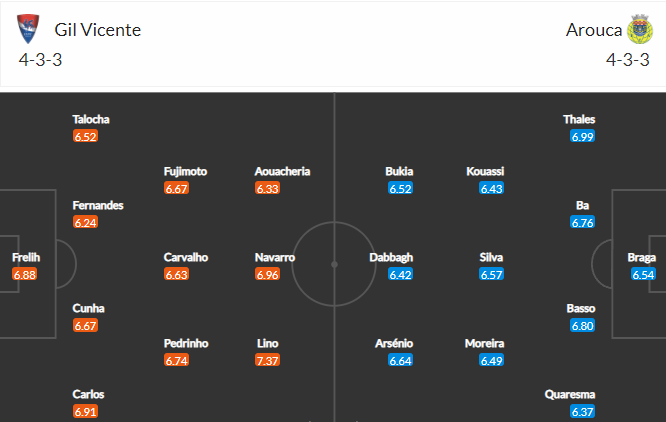Select player Quaresma on the pitch

click(570, 394)
